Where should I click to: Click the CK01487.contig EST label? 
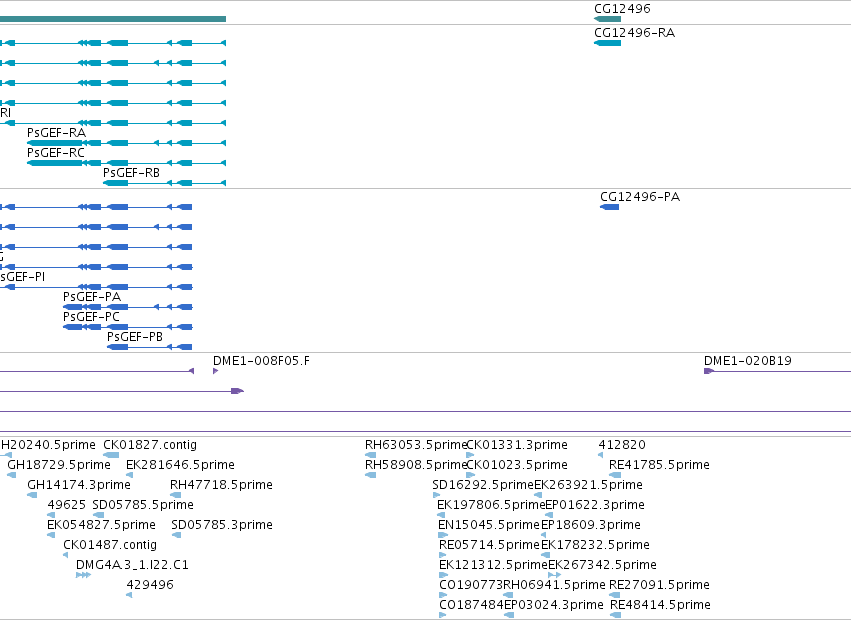(110, 545)
